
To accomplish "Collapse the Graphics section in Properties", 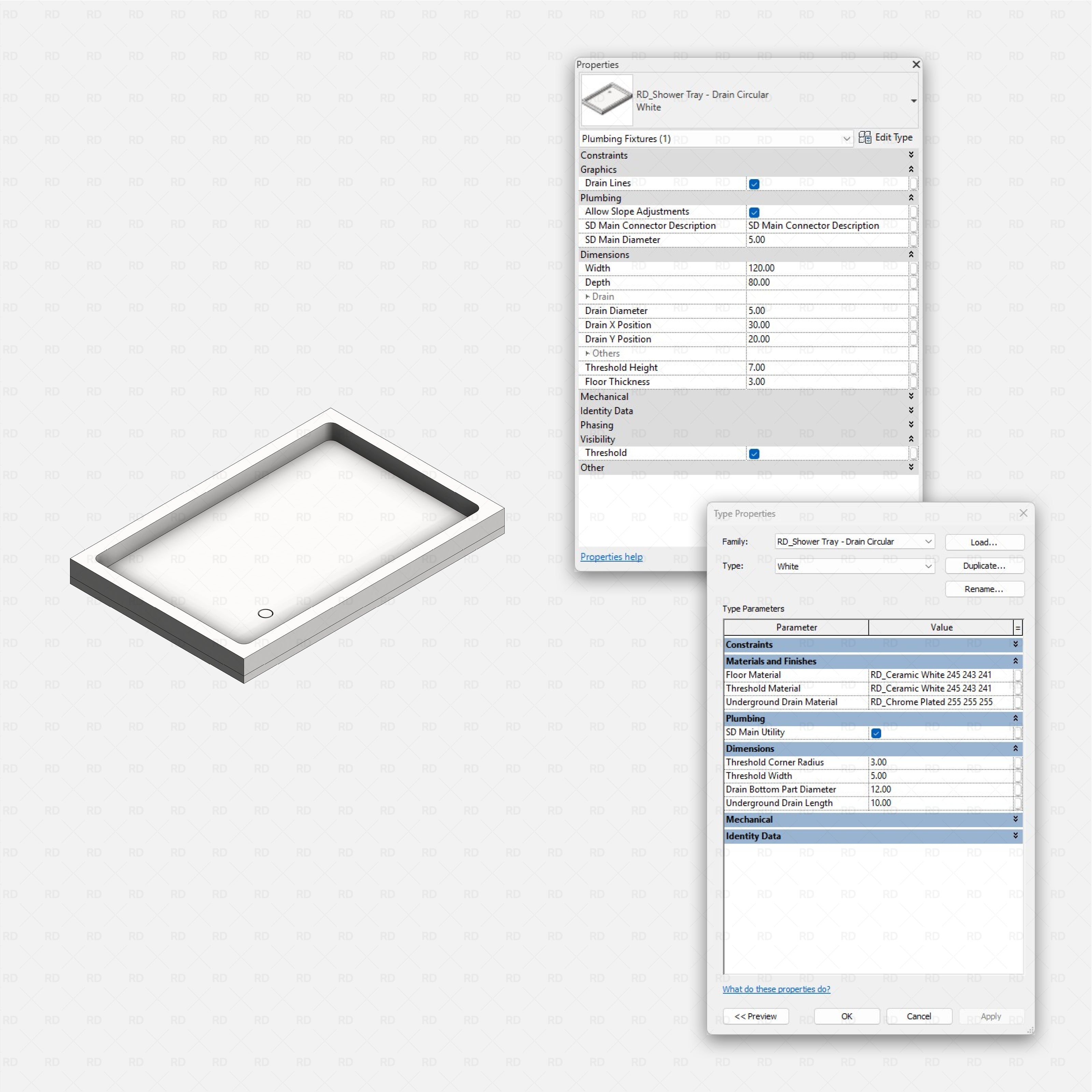I will tap(910, 169).
